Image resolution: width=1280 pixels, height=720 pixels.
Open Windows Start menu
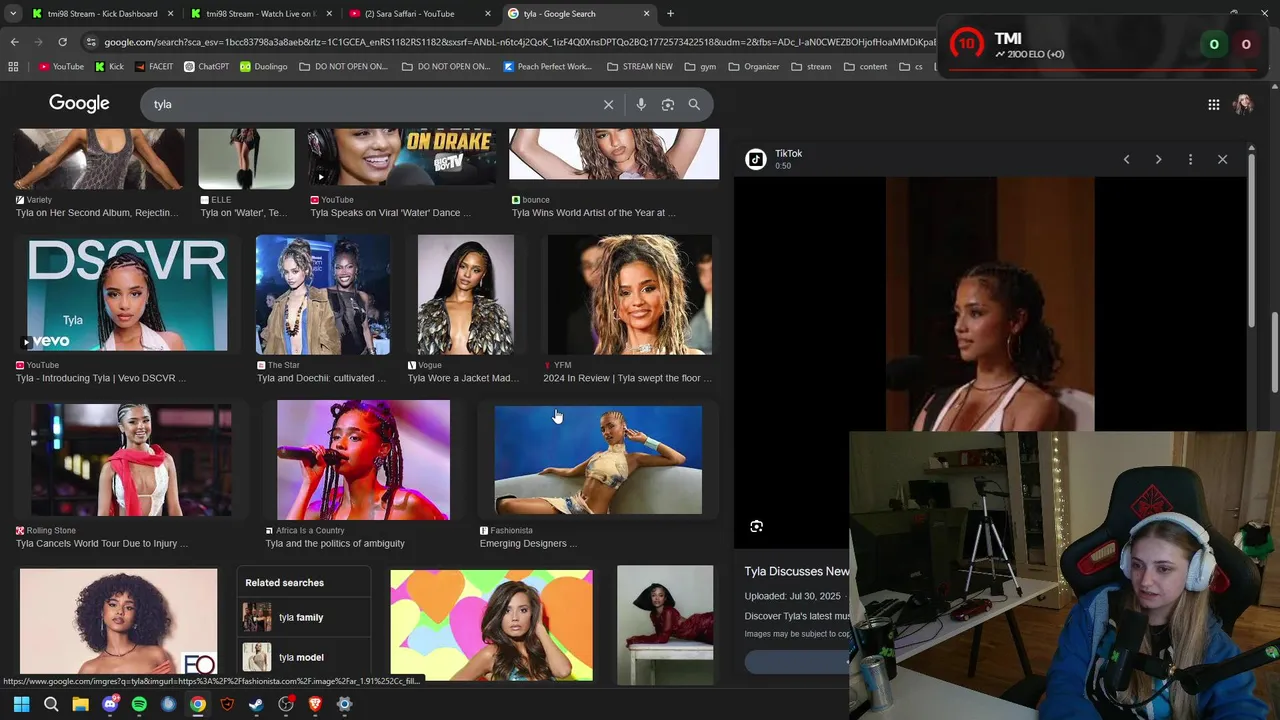point(21,704)
